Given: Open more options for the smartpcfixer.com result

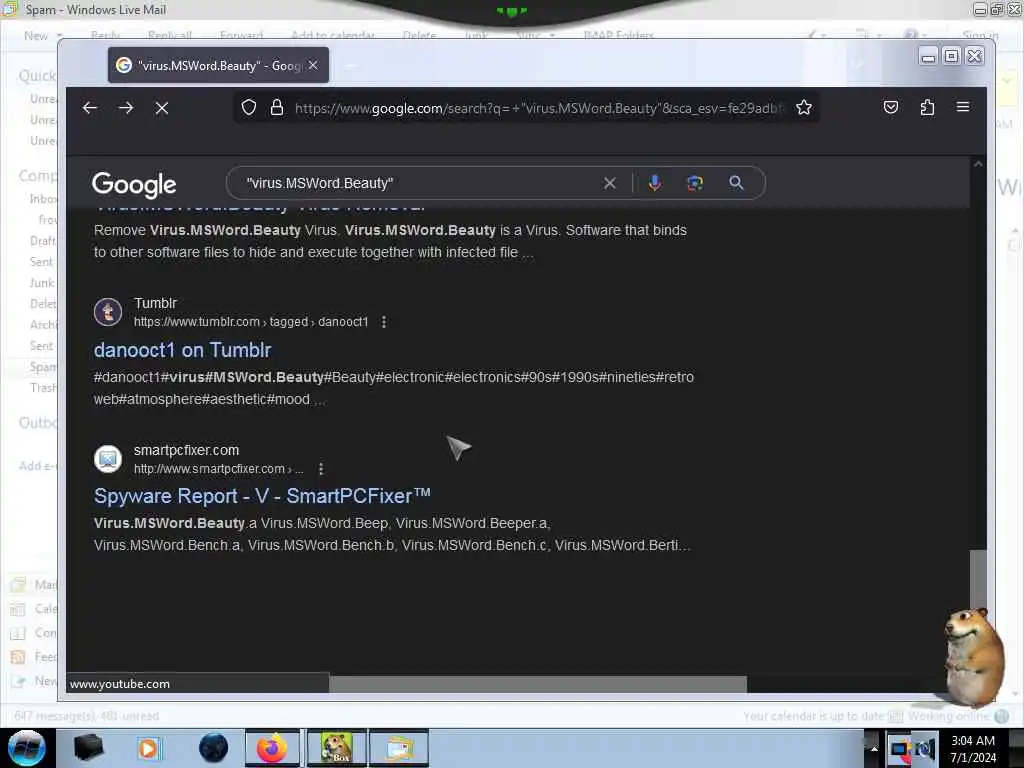Looking at the screenshot, I should coord(321,469).
